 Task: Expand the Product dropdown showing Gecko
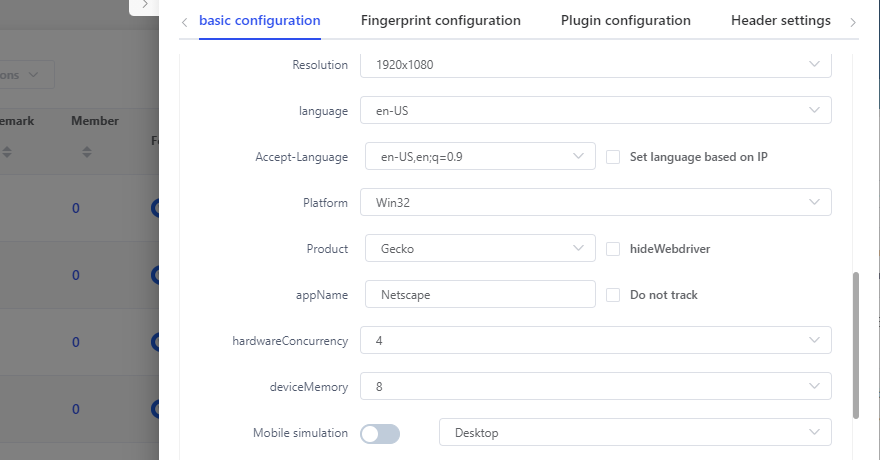[478, 249]
